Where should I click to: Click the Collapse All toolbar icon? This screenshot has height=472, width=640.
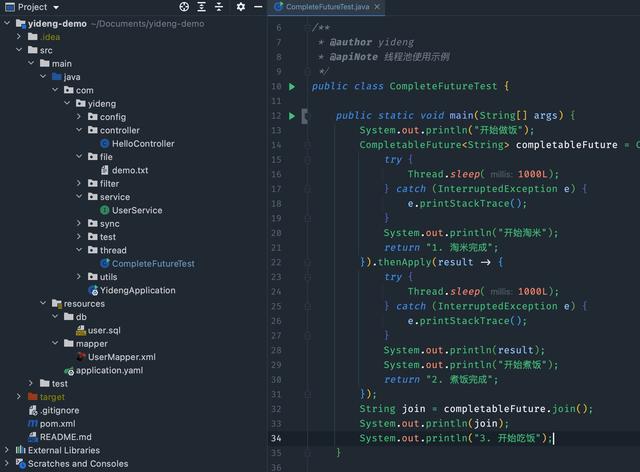click(x=219, y=7)
